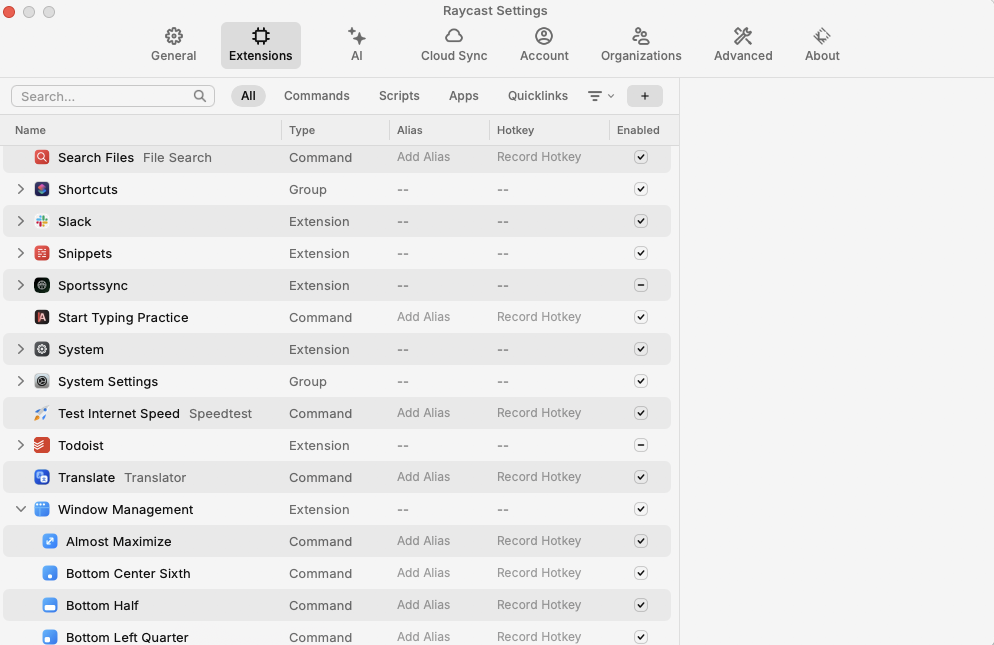Click the Slack extension icon
The image size is (994, 645).
point(42,221)
